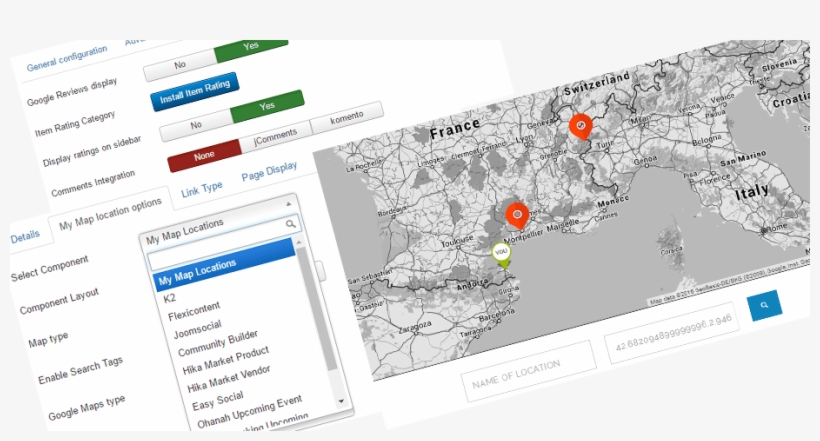Click the Map type label
The height and width of the screenshot is (441, 820).
tap(48, 339)
